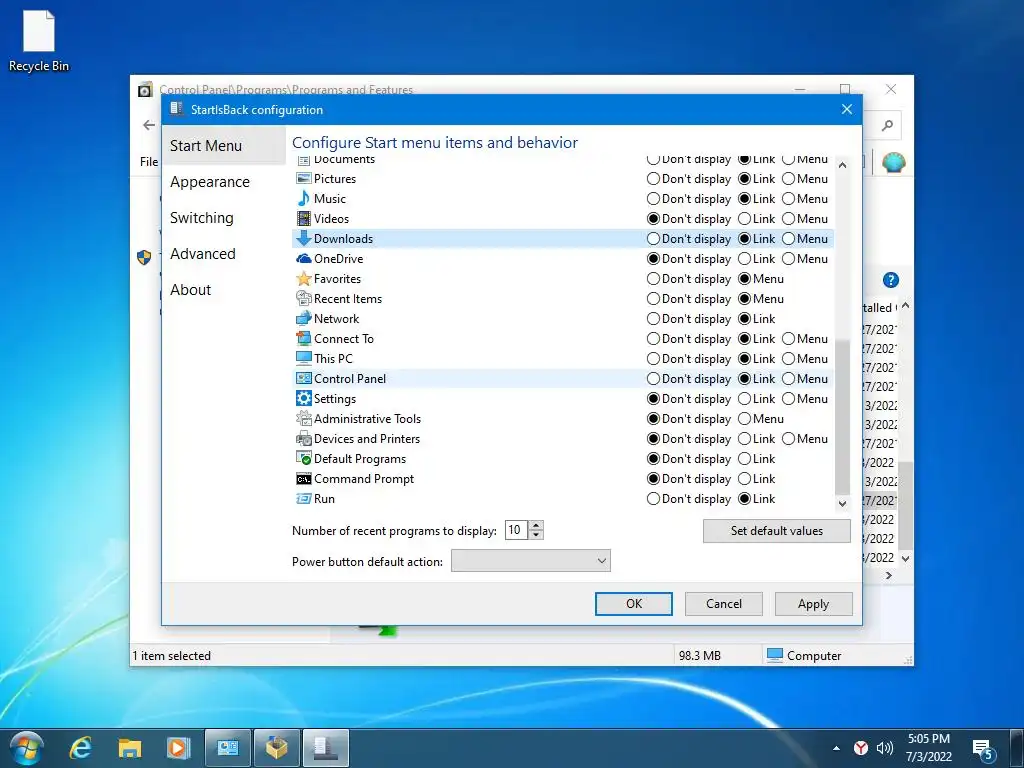
Task: Click the Music note icon
Action: point(303,199)
